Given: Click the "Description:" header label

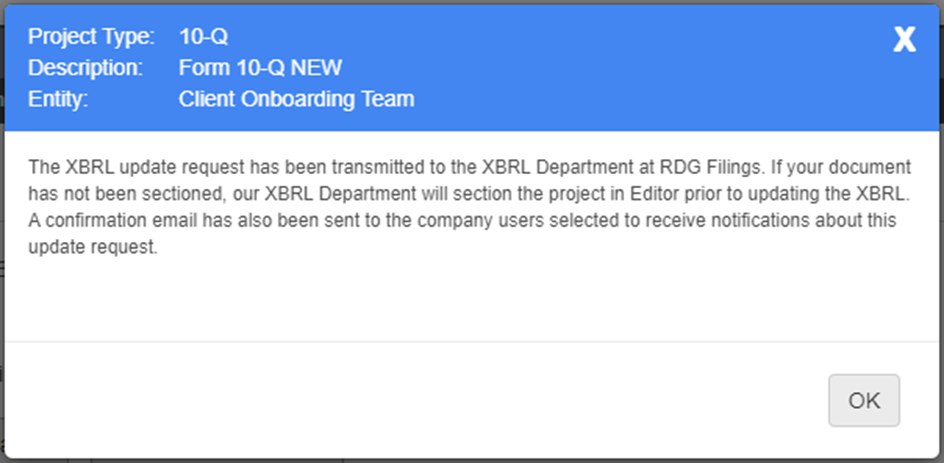Looking at the screenshot, I should (85, 69).
